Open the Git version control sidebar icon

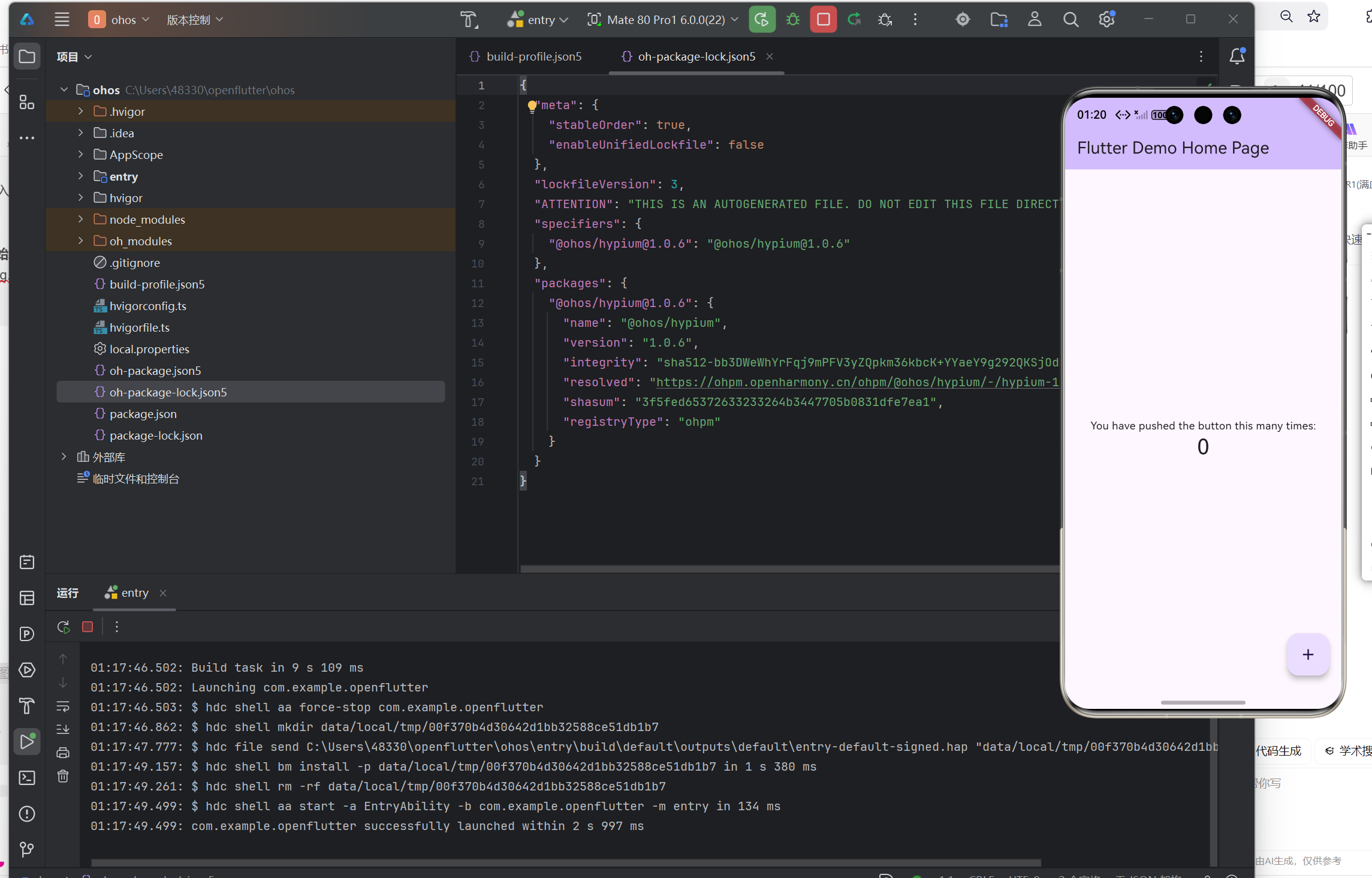[27, 849]
